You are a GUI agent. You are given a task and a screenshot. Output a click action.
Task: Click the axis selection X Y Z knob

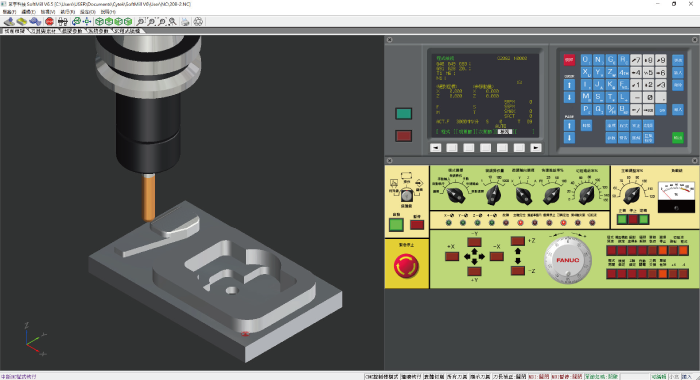(523, 195)
